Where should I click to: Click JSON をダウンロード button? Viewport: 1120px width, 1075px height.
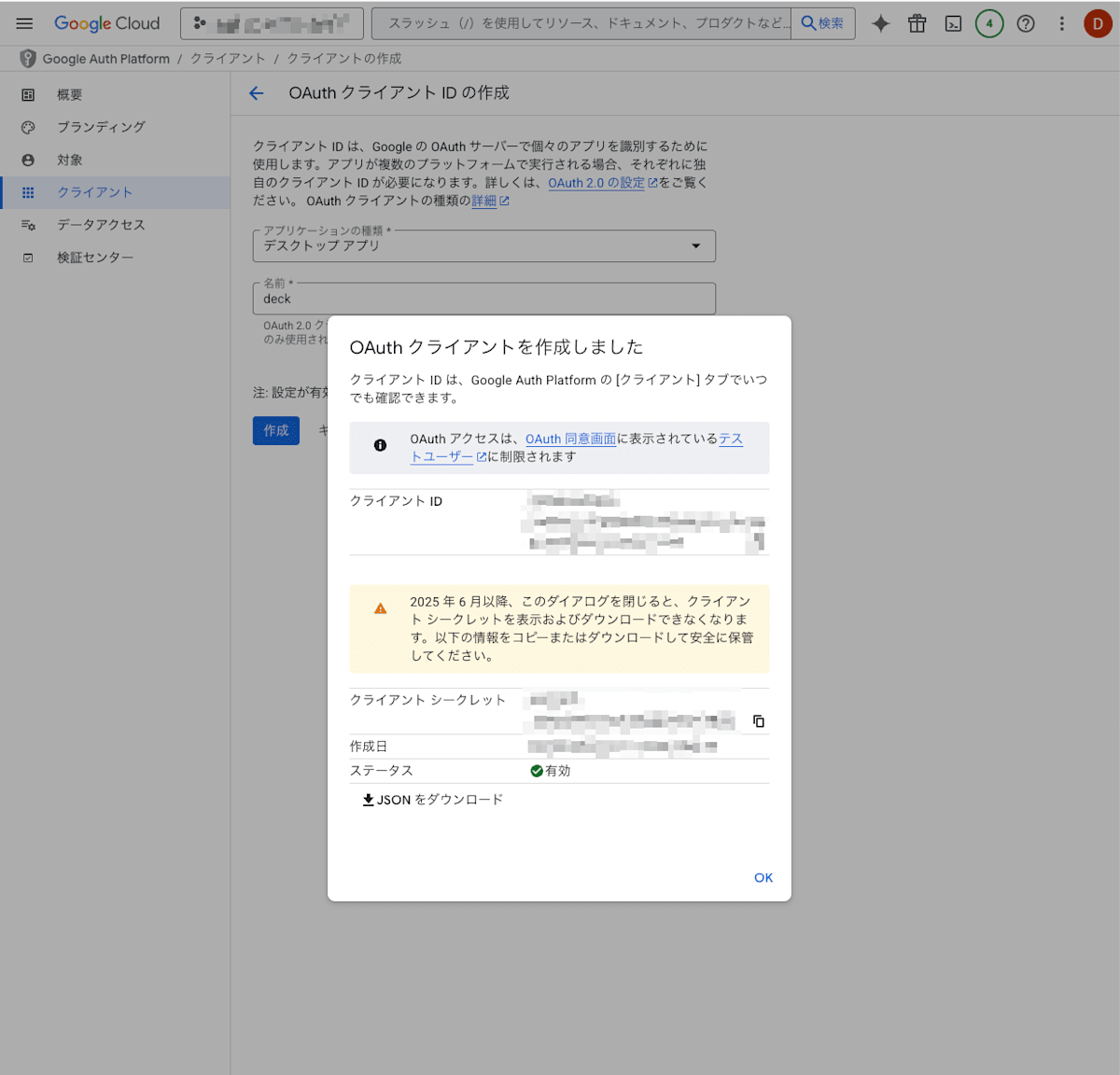click(432, 800)
